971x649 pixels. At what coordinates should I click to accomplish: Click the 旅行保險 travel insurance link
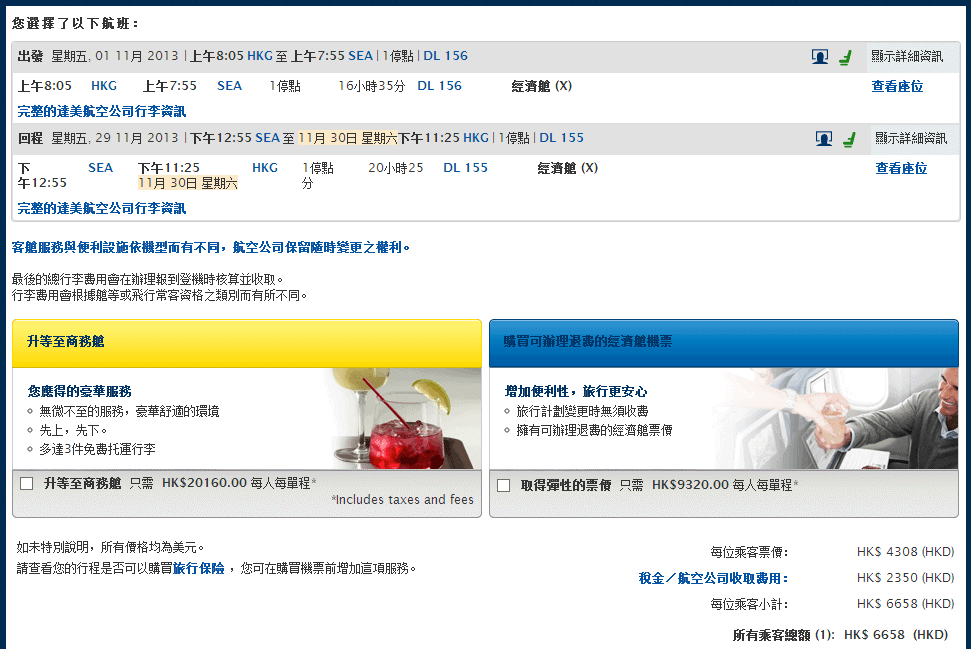click(x=198, y=569)
